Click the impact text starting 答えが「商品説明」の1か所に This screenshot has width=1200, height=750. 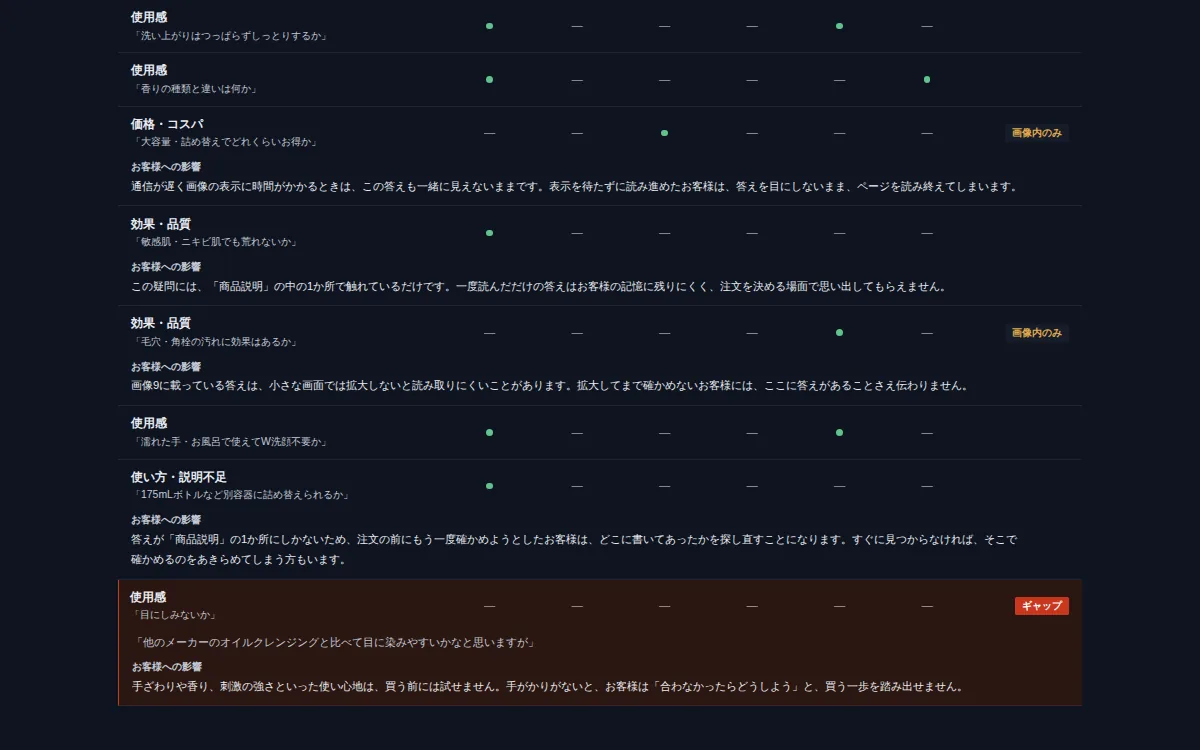tap(574, 550)
